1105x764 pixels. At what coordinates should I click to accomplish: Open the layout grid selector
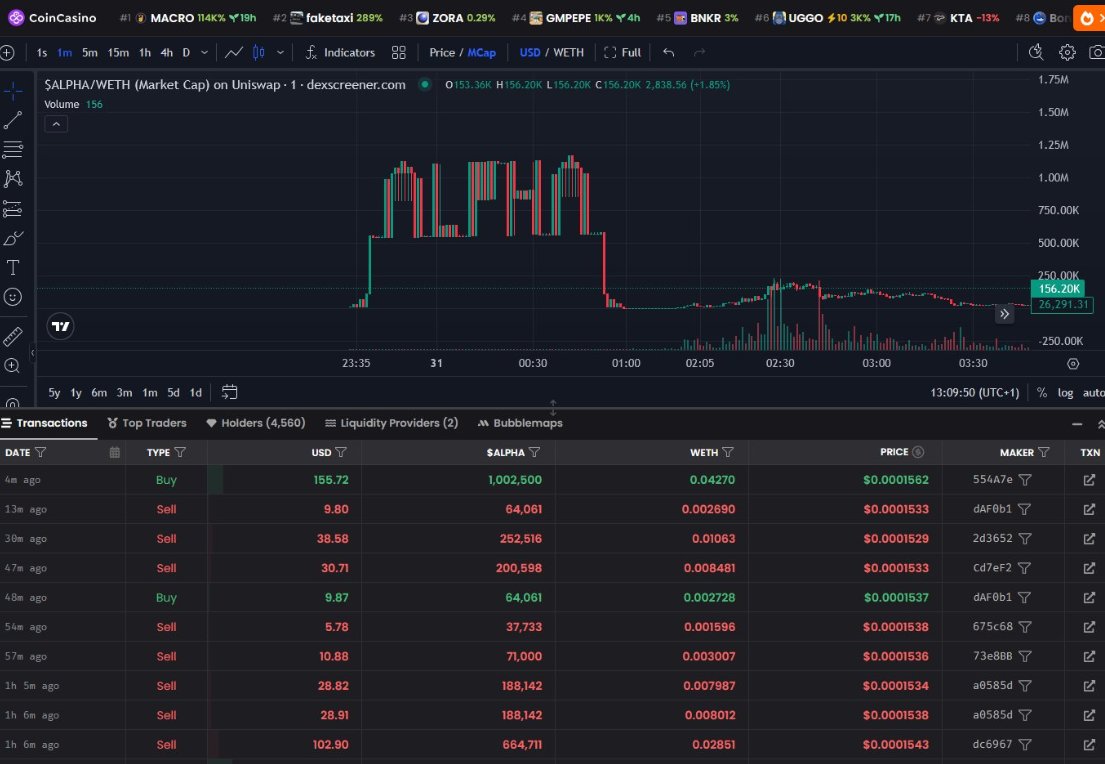click(399, 52)
